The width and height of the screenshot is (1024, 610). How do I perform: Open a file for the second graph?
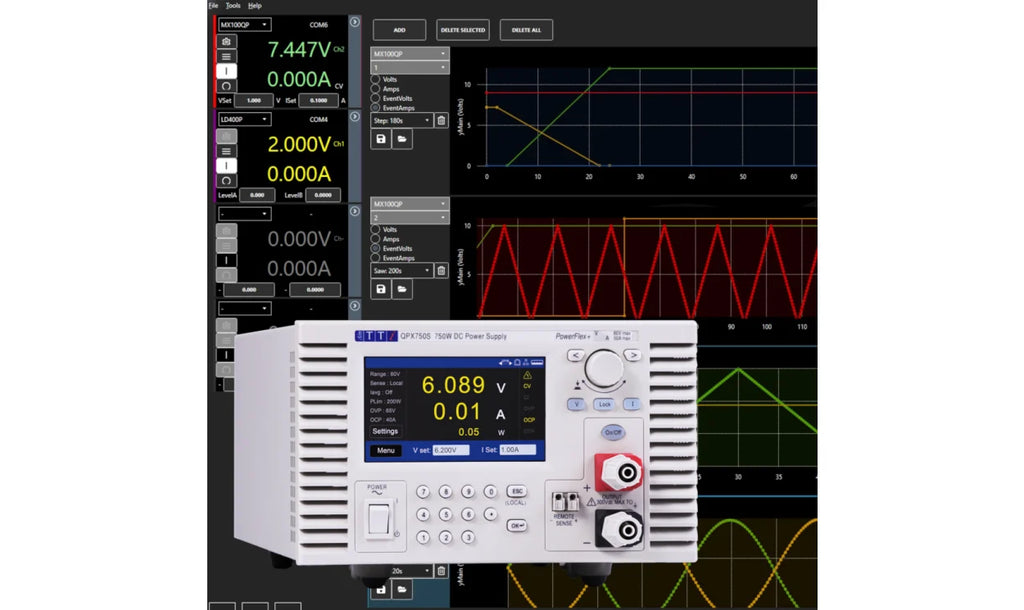pyautogui.click(x=401, y=289)
